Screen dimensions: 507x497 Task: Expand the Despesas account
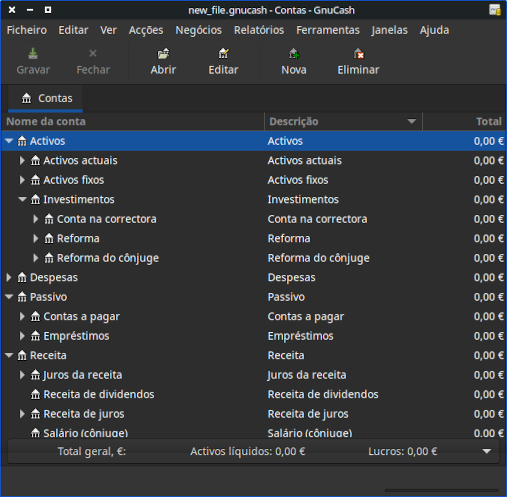pyautogui.click(x=9, y=278)
